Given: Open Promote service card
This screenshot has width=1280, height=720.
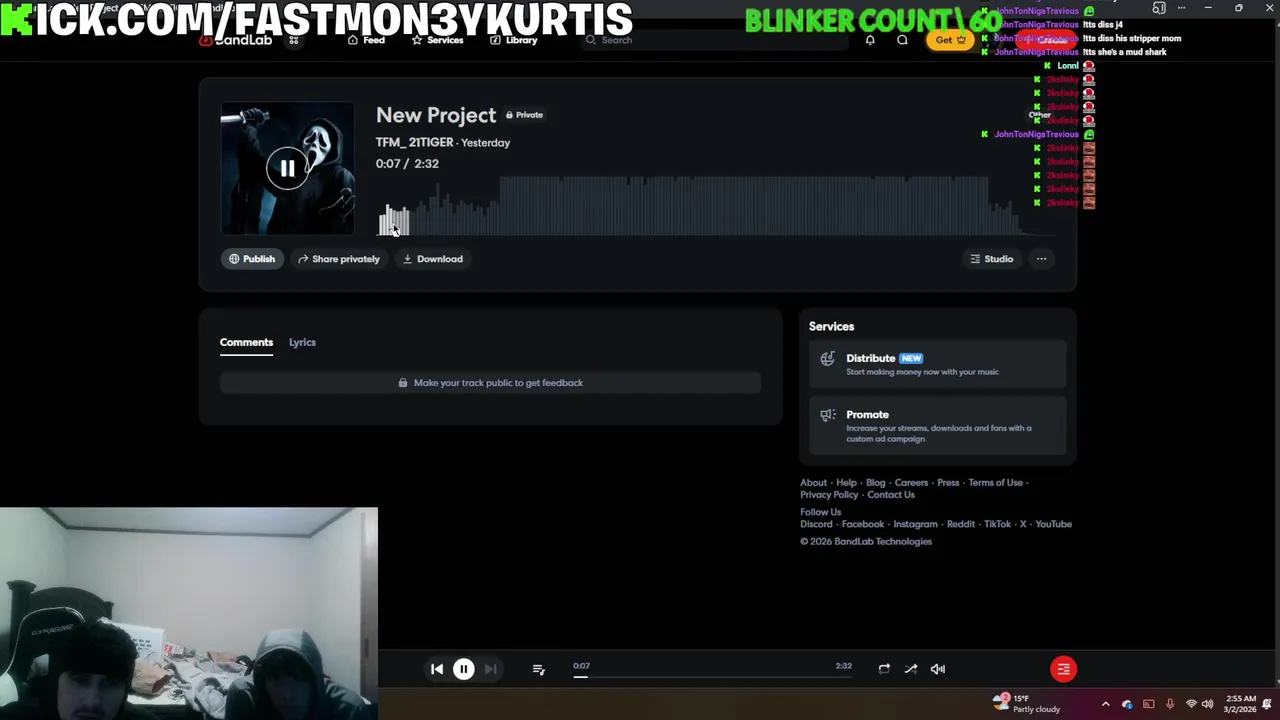Looking at the screenshot, I should (937, 425).
